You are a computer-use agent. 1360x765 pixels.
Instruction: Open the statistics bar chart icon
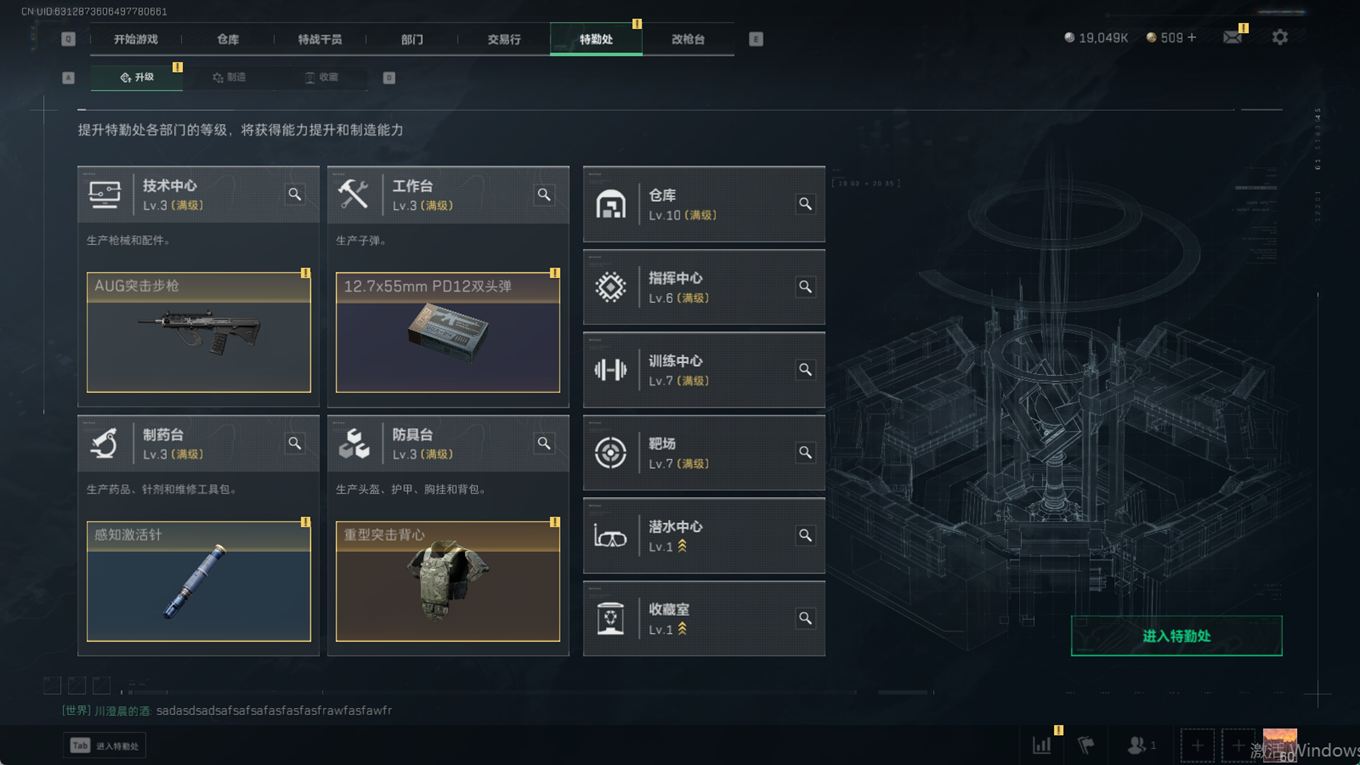(1042, 745)
